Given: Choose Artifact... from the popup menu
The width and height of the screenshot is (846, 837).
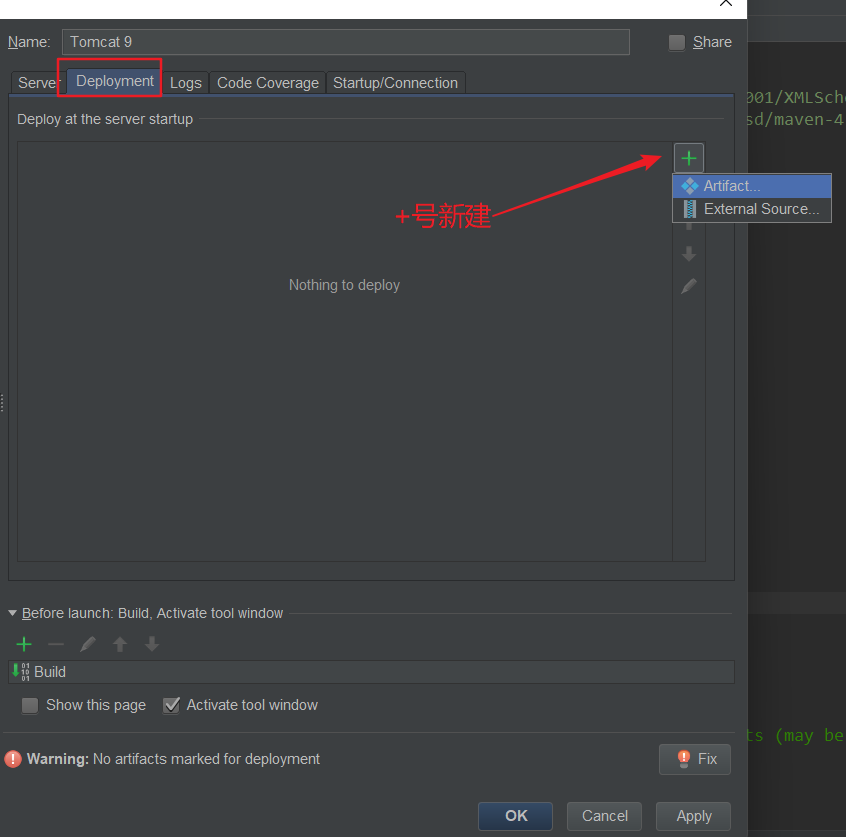Looking at the screenshot, I should [752, 186].
